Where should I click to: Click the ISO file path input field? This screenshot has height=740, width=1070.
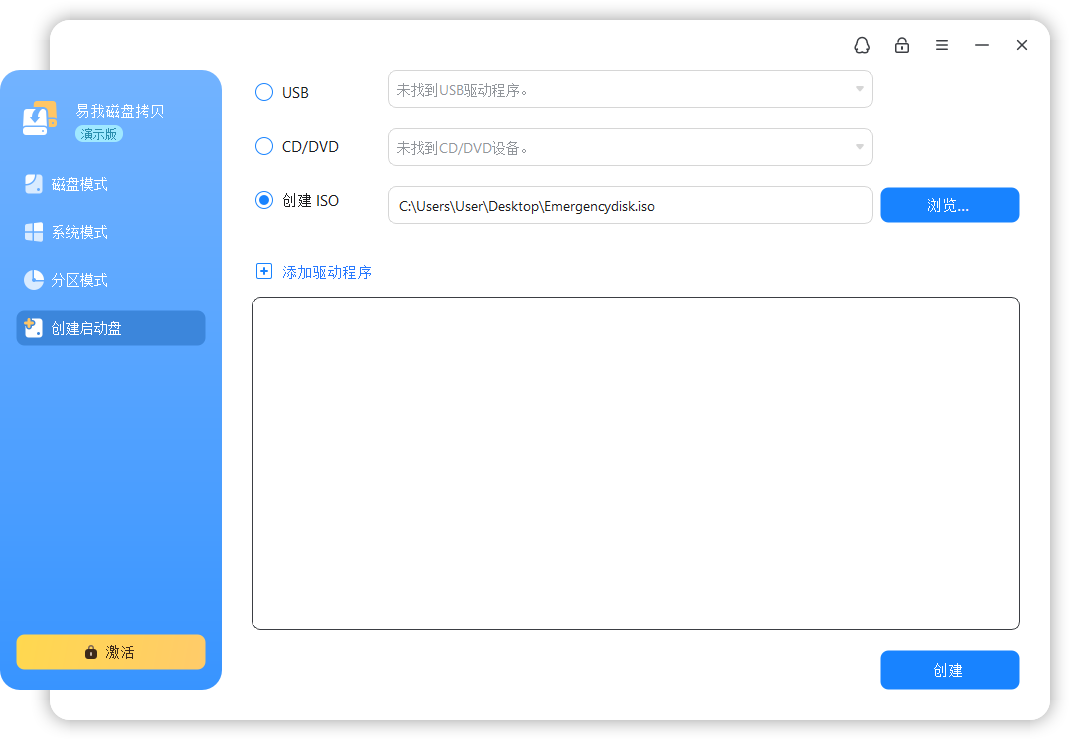630,205
